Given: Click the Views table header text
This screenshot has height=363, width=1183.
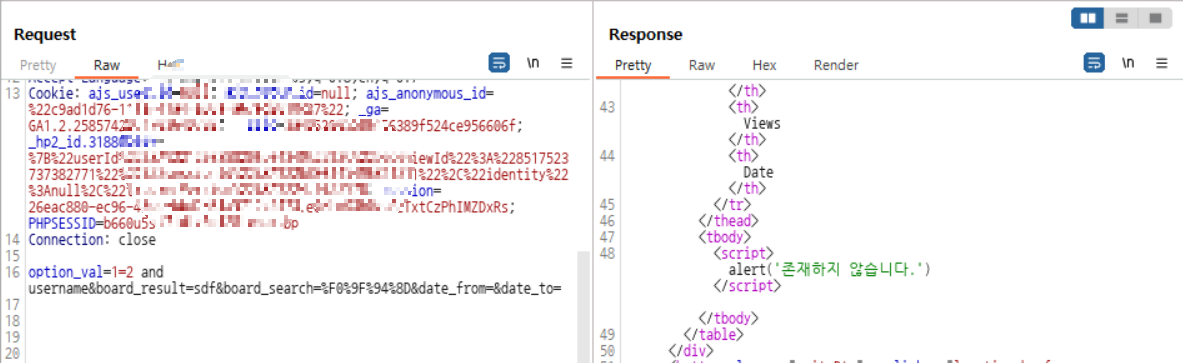Looking at the screenshot, I should coord(761,123).
